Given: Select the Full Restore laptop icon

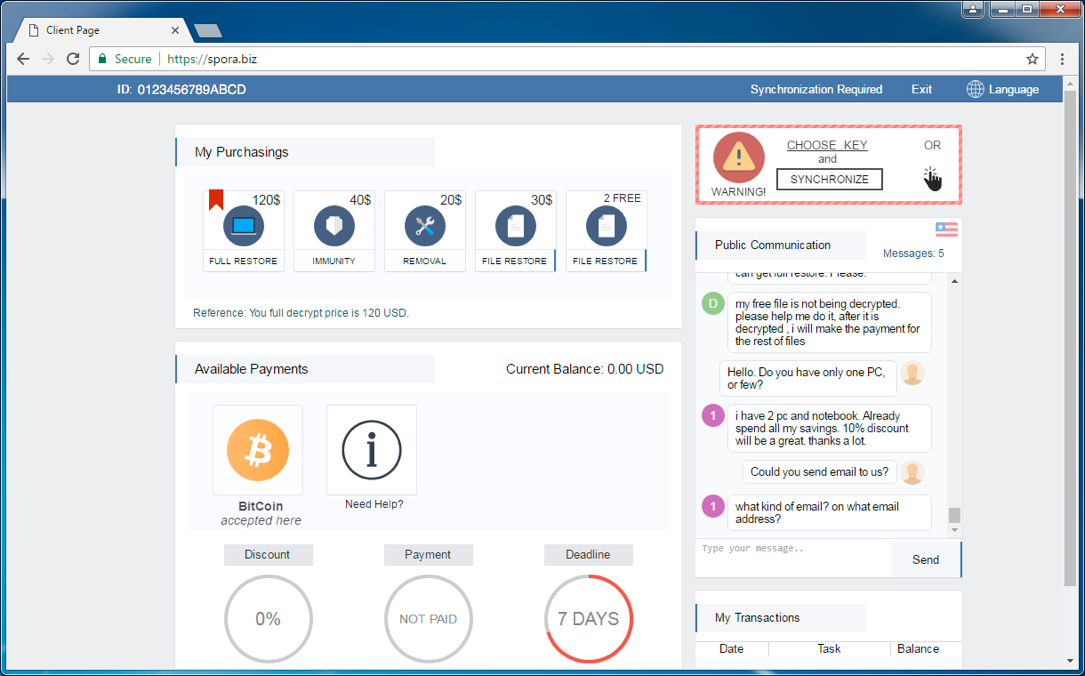Looking at the screenshot, I should point(243,226).
